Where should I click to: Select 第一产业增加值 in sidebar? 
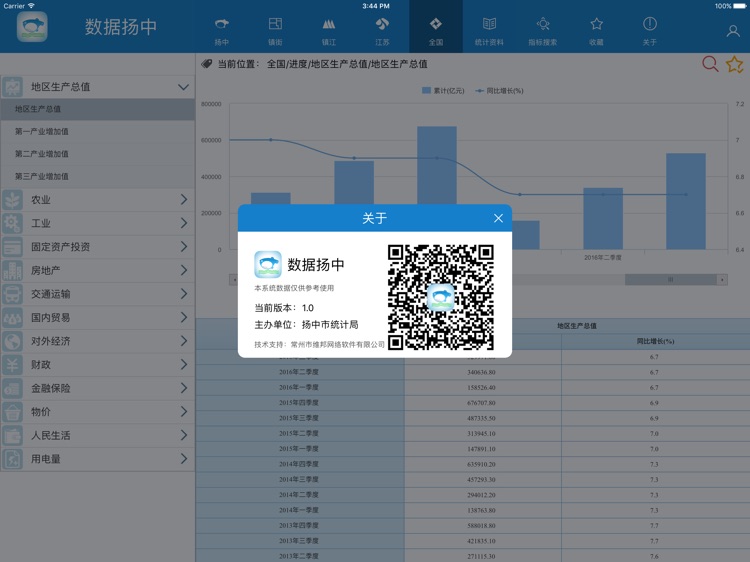(98, 132)
